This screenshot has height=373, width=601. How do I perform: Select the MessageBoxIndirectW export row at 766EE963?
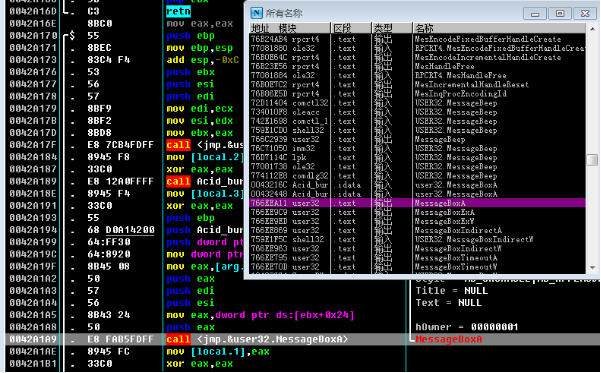pos(417,248)
